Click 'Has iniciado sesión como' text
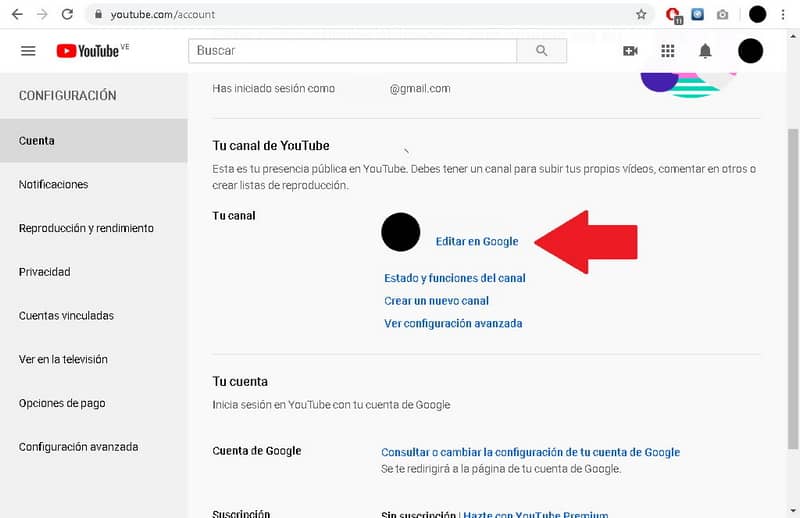The width and height of the screenshot is (800, 518). click(273, 88)
